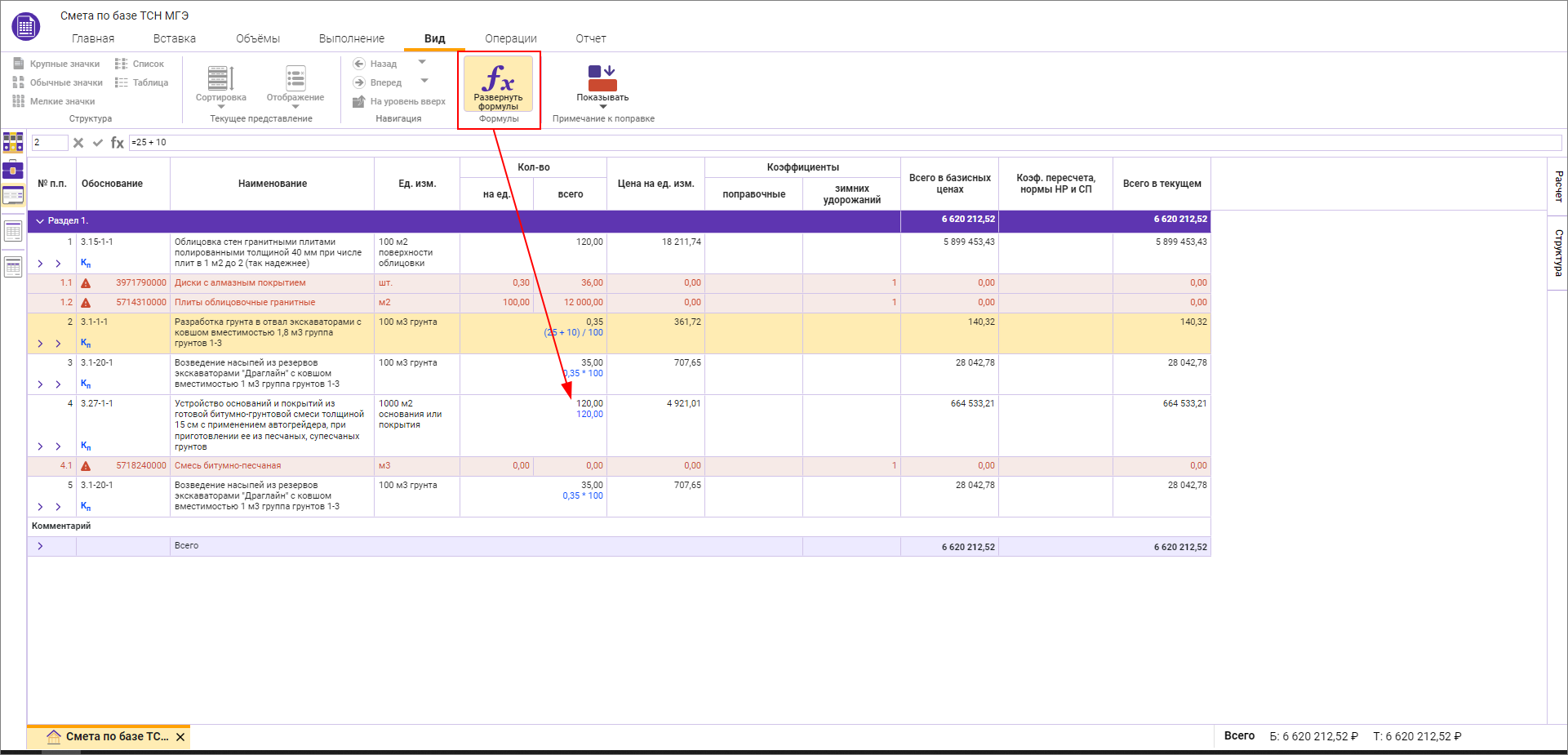The image size is (1568, 755).
Task: Close the Смета по базе ТС... tab
Action: point(180,737)
